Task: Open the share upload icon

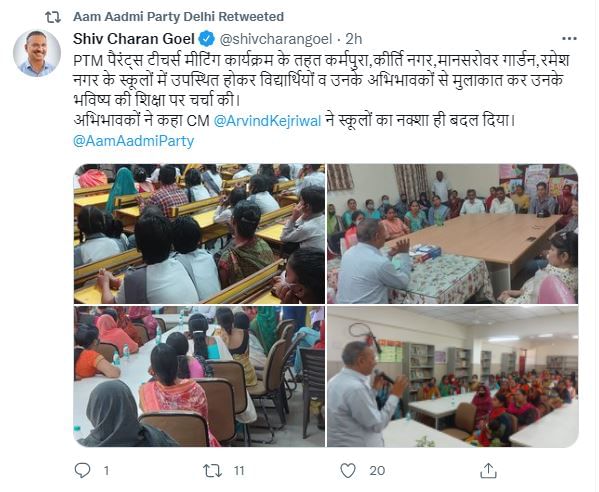Action: click(488, 470)
